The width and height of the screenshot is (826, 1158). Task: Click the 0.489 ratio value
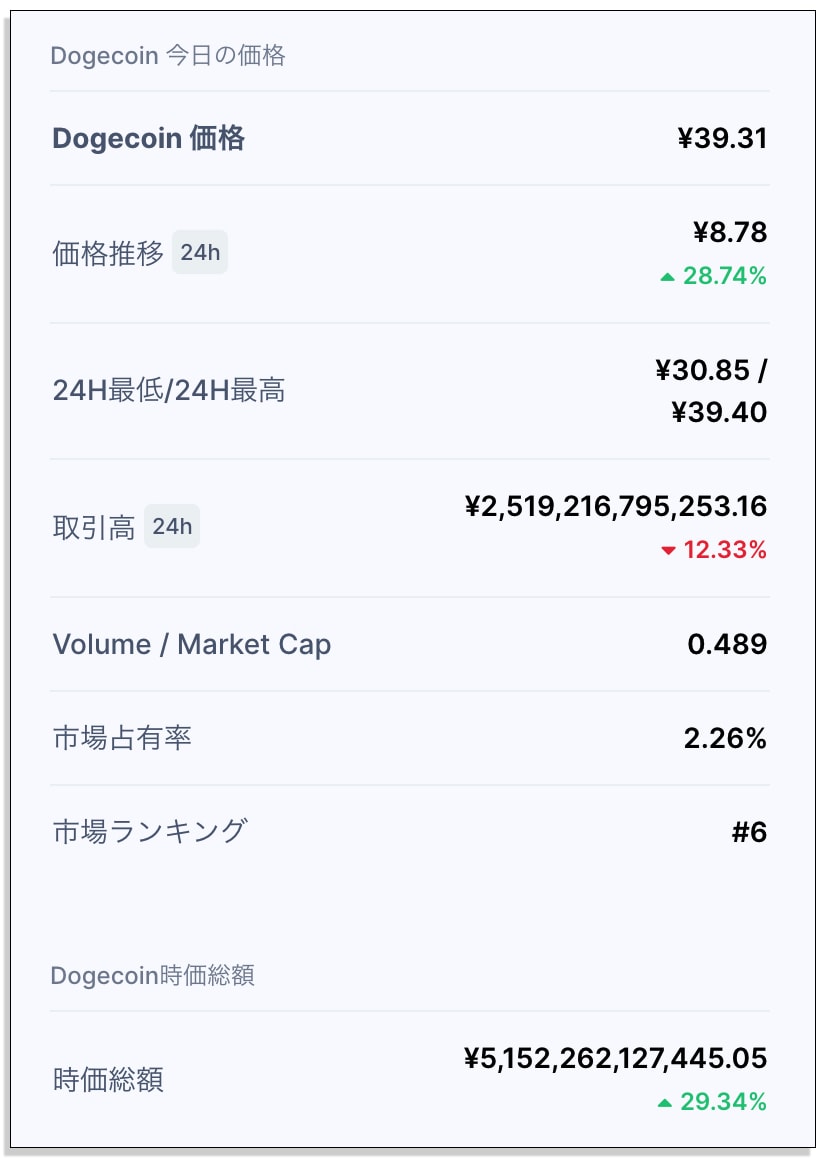tap(728, 644)
